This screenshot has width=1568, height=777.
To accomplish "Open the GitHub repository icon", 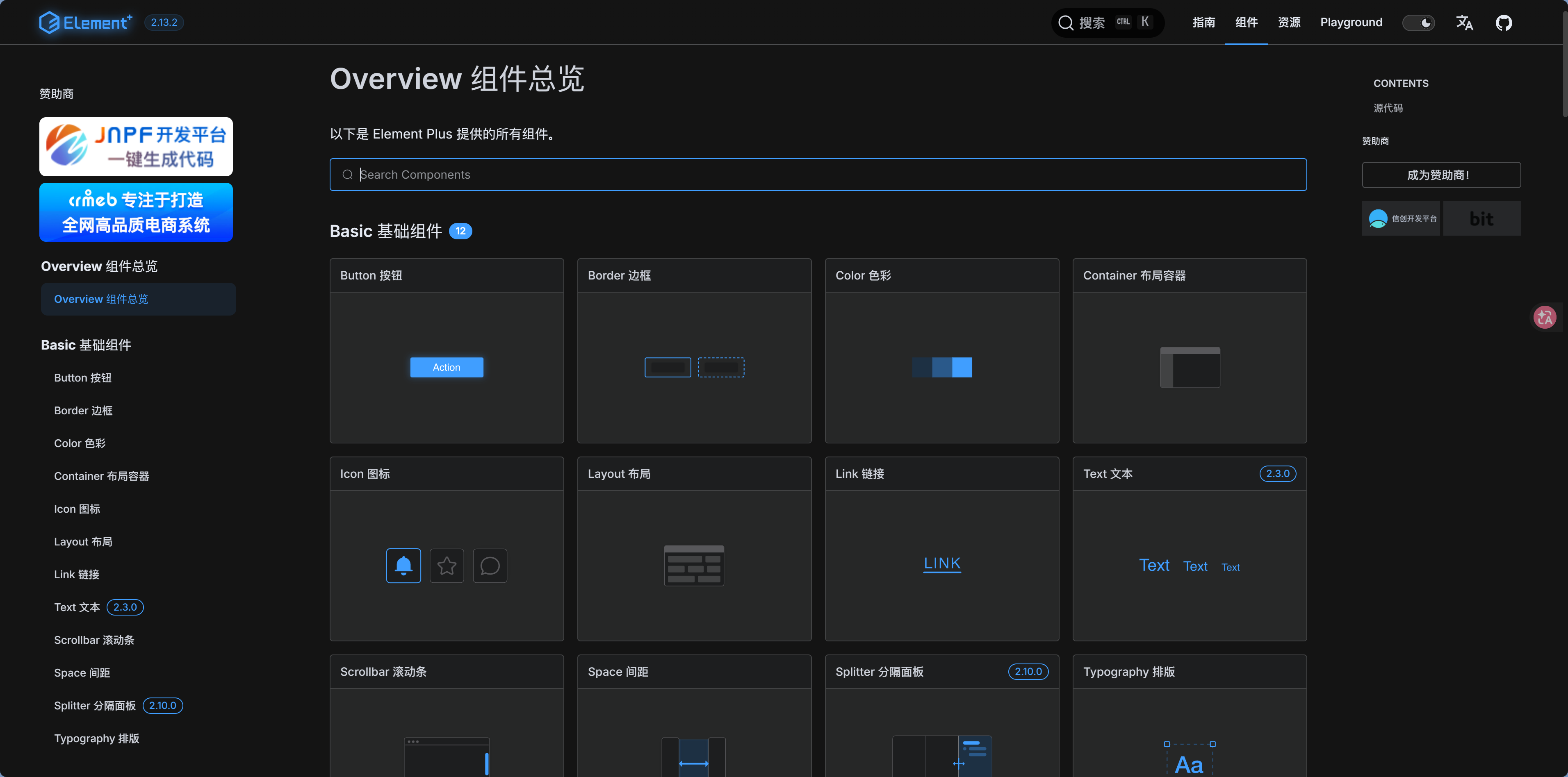I will (1504, 23).
